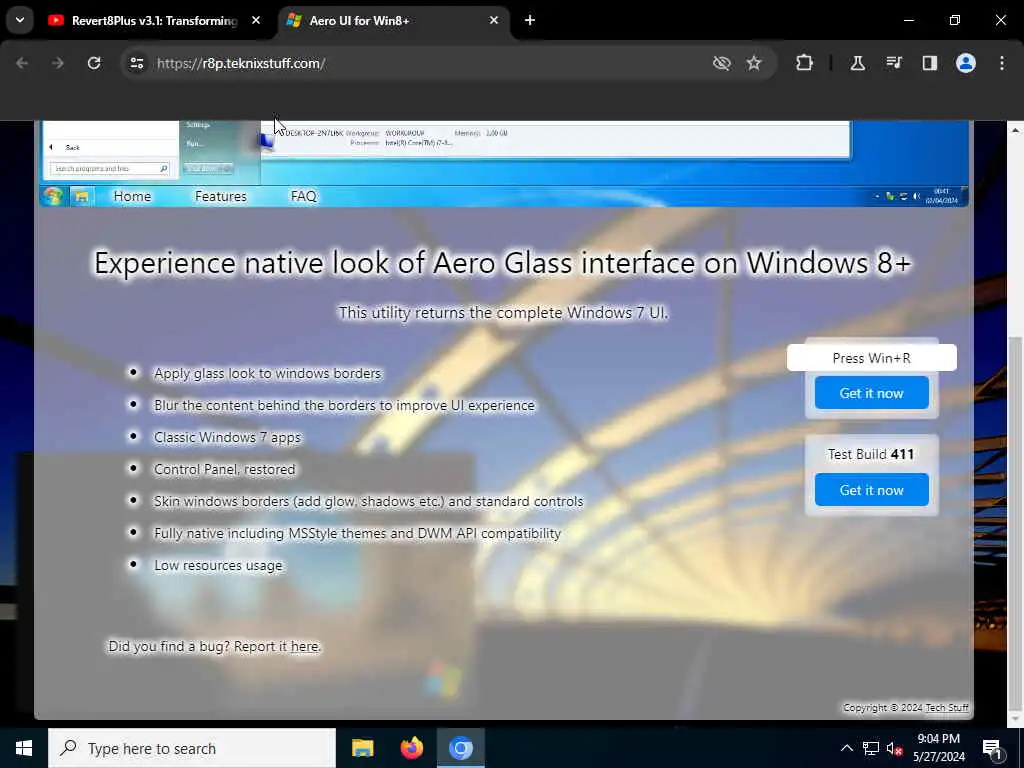
Task: Click 'Low resources usage' list item
Action: click(218, 566)
